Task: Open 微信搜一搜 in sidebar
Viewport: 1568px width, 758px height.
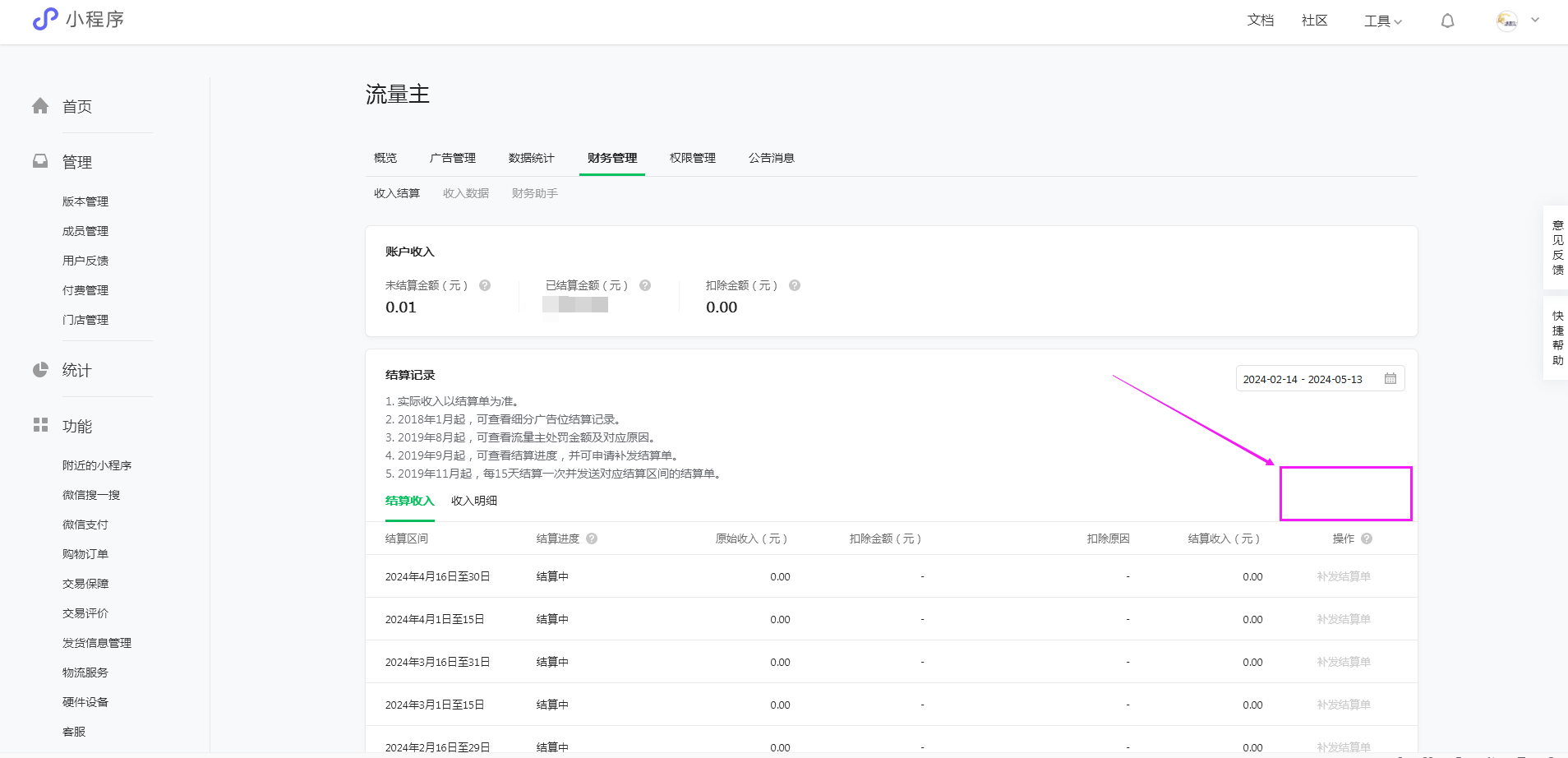Action: (91, 495)
